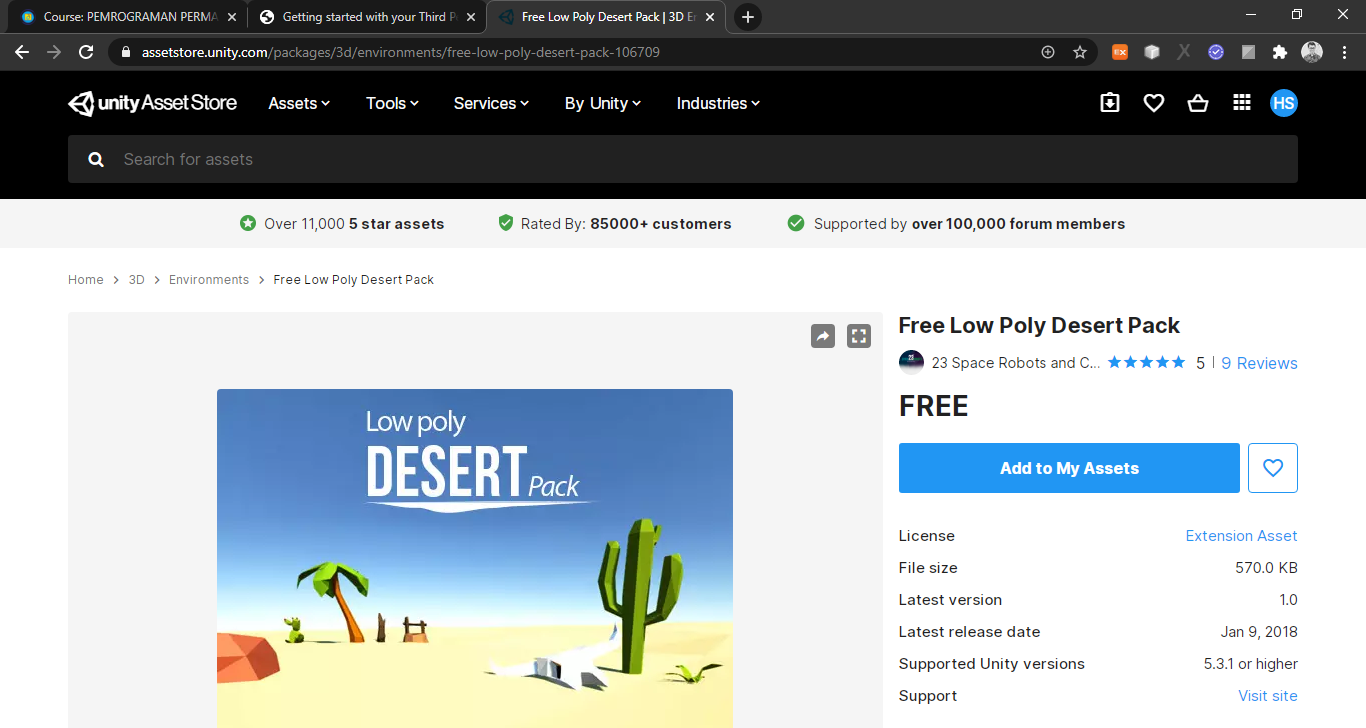Click the 570.0 KB file size value
Screen dimensions: 1366x728
point(1266,568)
